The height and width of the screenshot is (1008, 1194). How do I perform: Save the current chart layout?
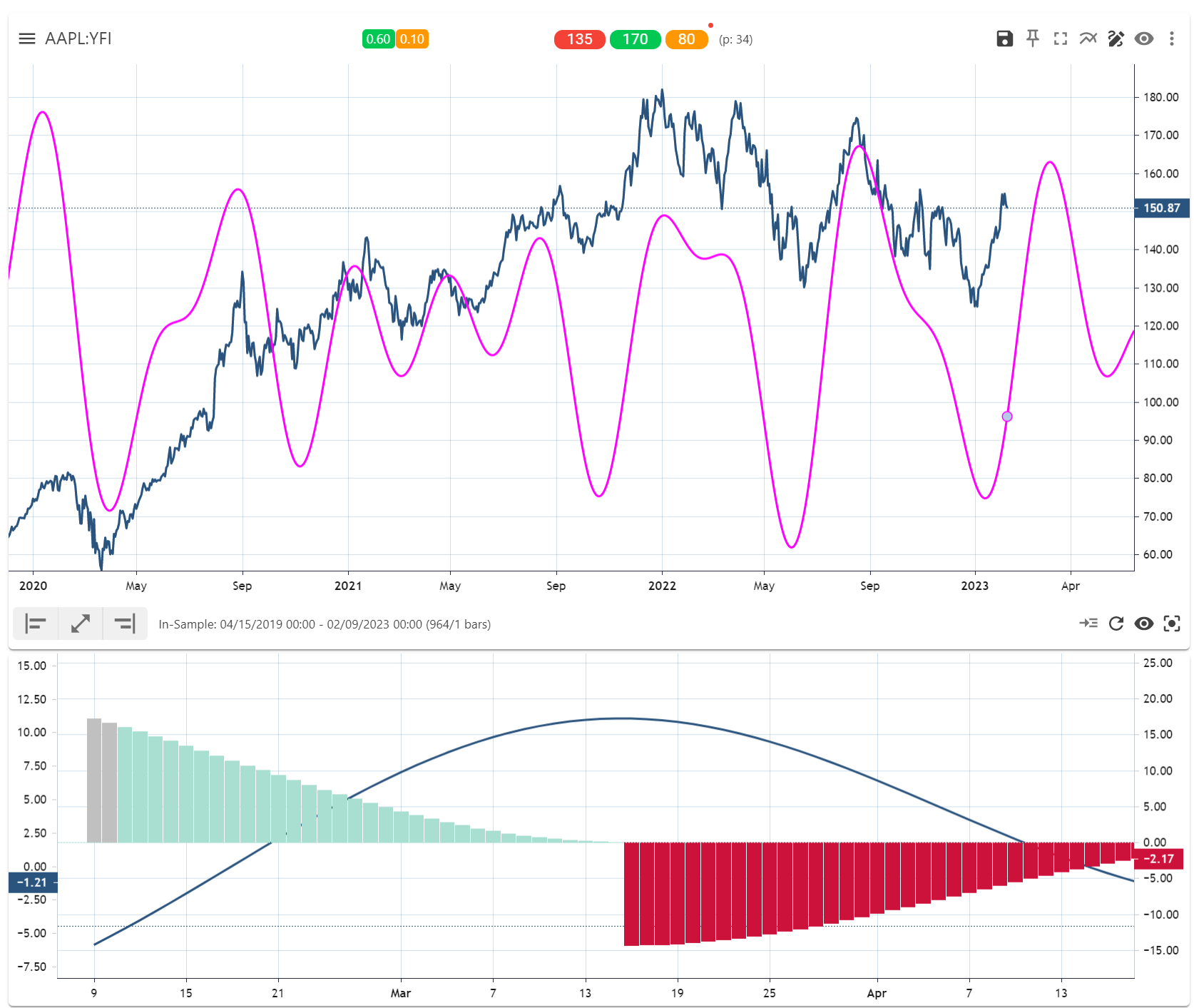(1004, 39)
